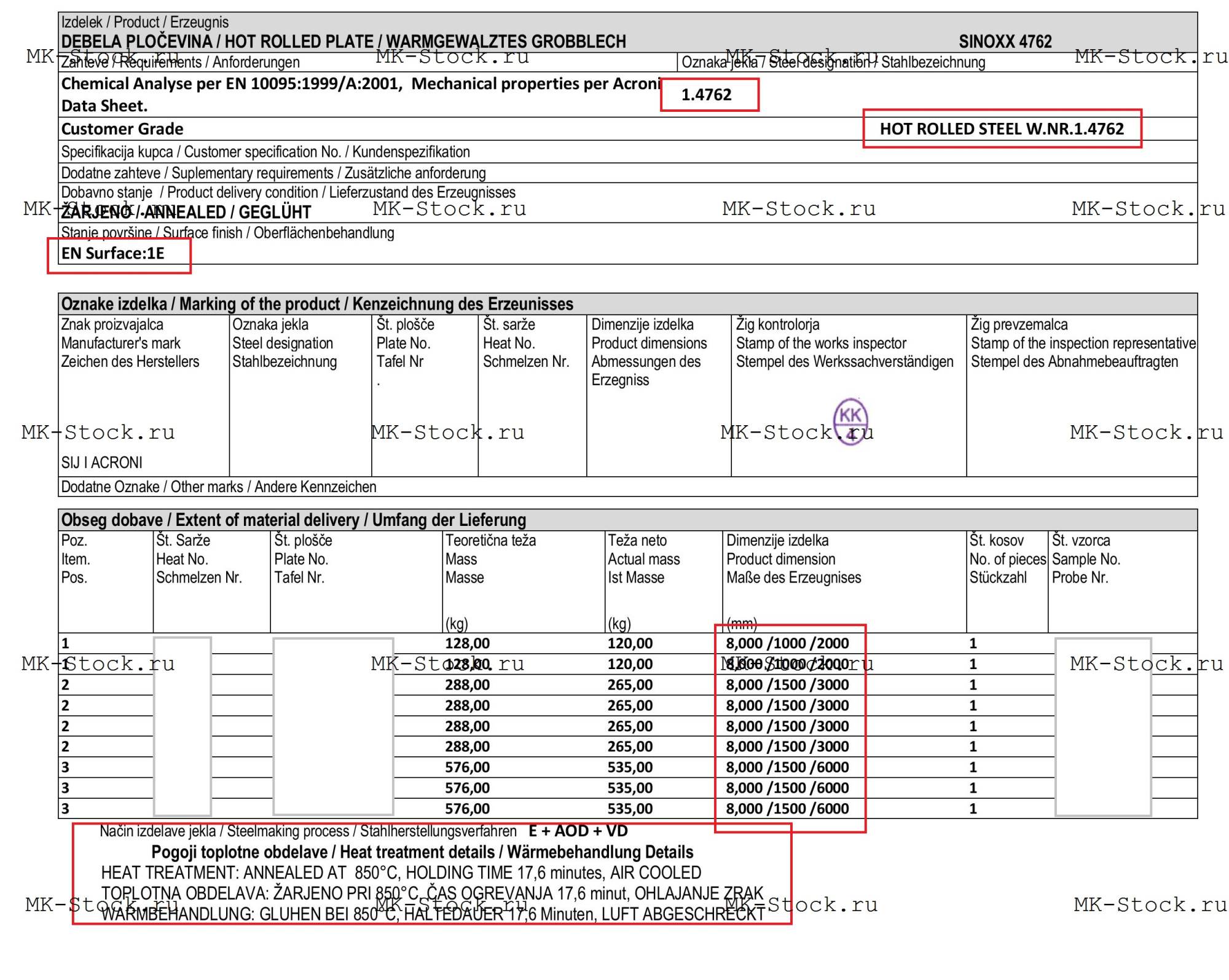Click the Zahteve / Requirements / Anforderungen label
The height and width of the screenshot is (980, 1229).
180,63
